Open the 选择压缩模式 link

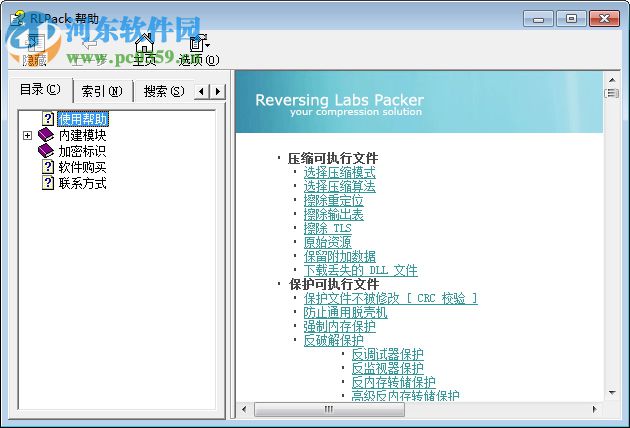click(x=340, y=172)
